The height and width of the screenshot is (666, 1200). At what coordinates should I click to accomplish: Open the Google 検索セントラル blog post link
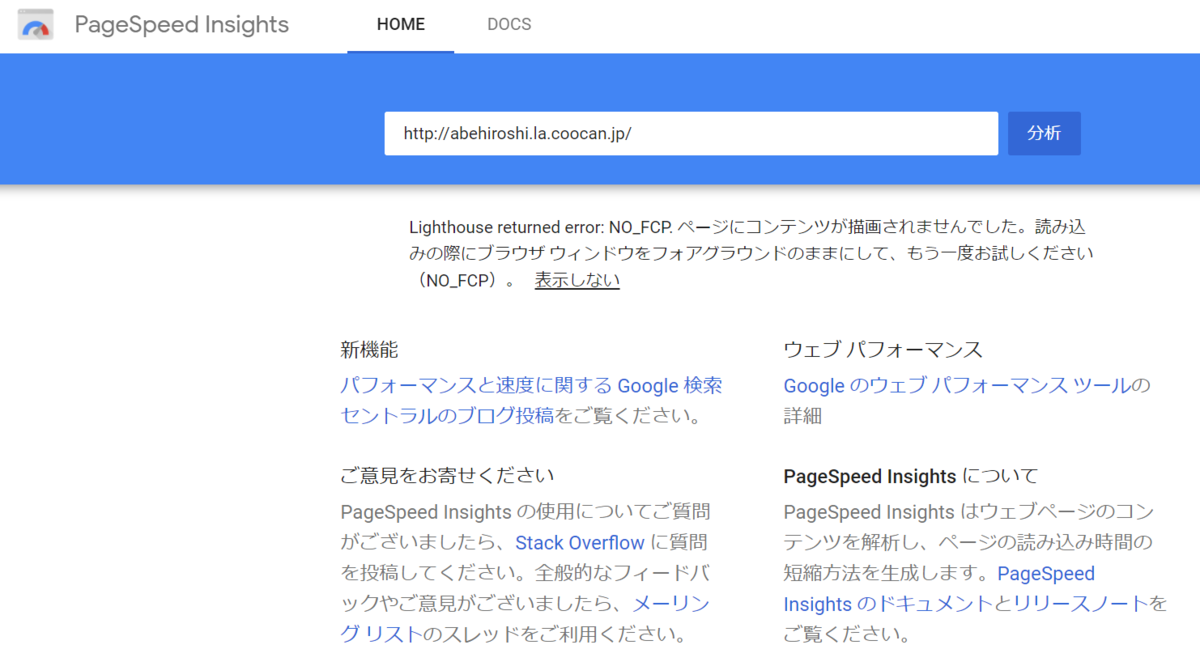tap(531, 400)
